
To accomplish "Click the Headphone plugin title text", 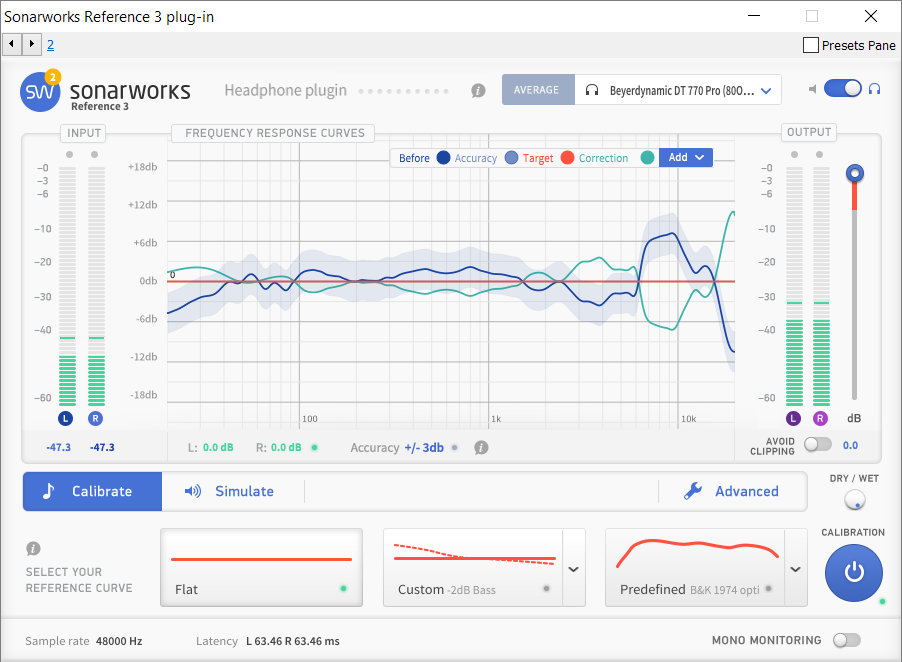I will point(285,90).
